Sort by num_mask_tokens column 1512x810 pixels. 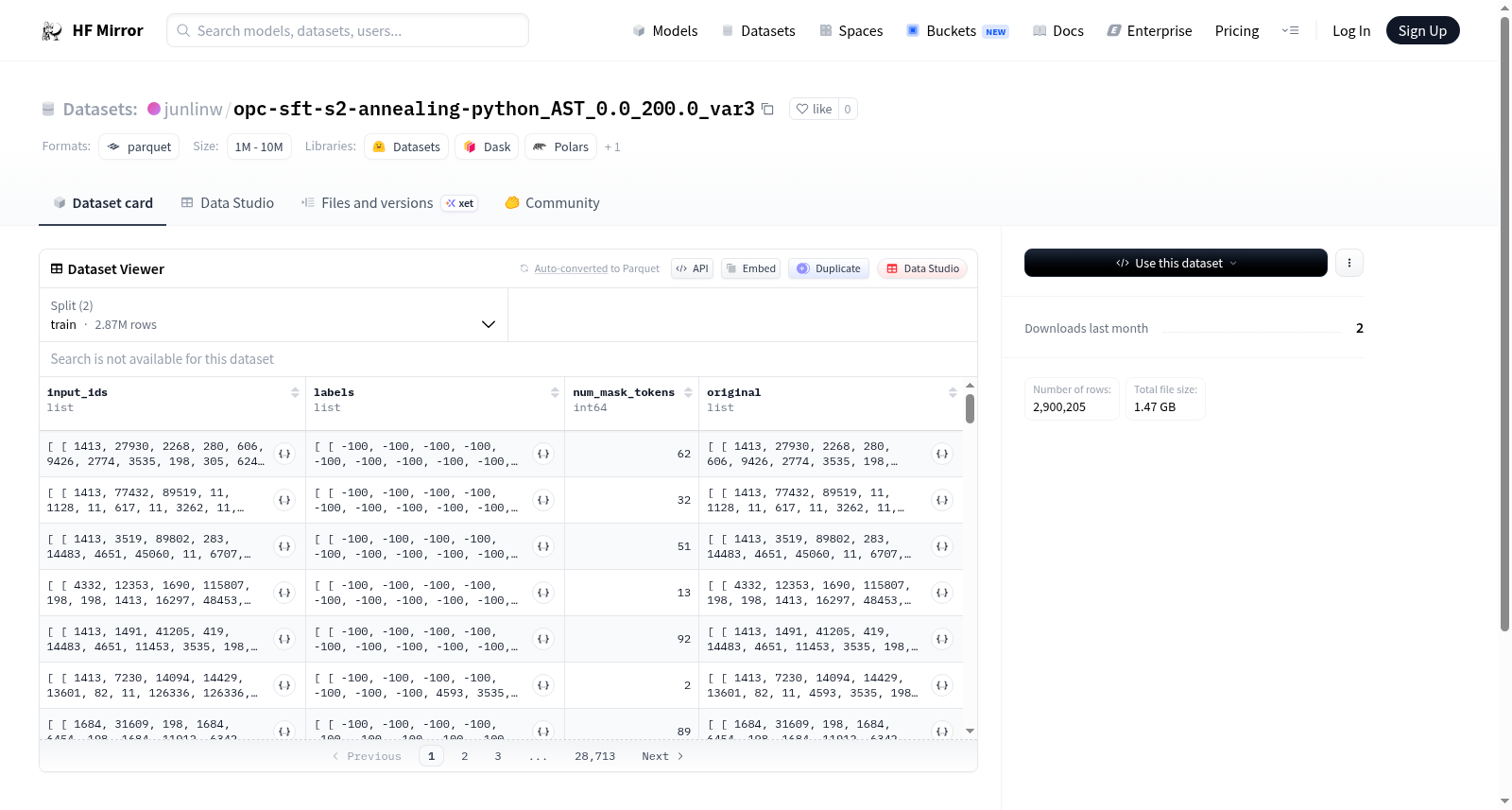click(688, 392)
